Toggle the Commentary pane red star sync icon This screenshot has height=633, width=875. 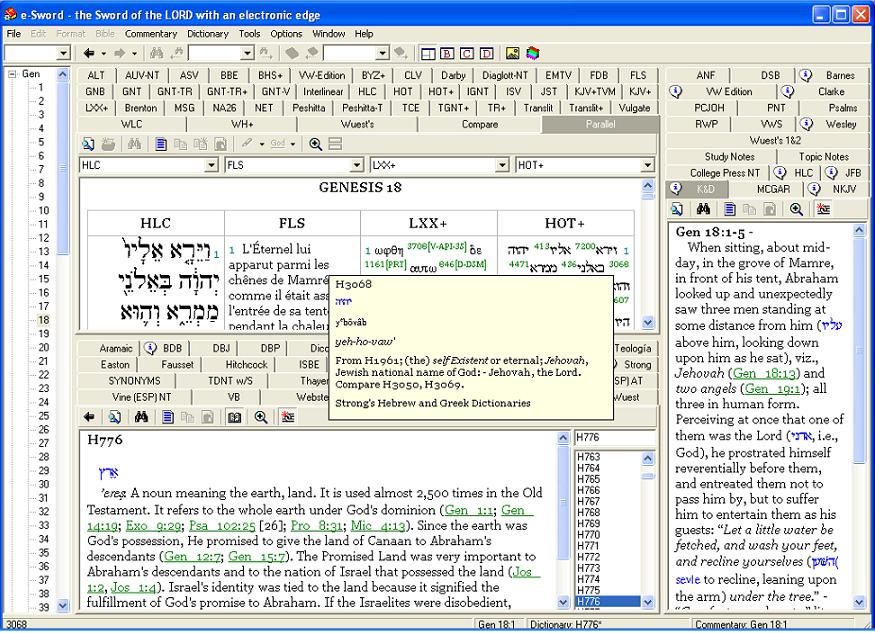click(823, 209)
